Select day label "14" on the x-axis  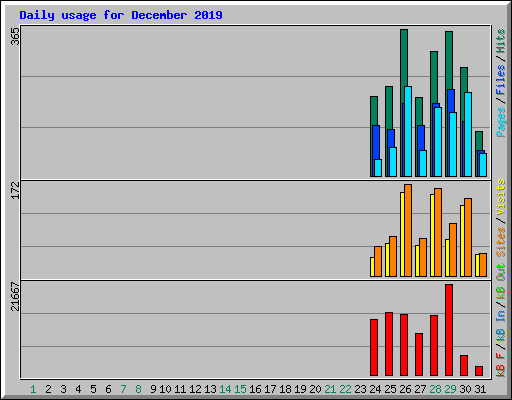pyautogui.click(x=225, y=389)
